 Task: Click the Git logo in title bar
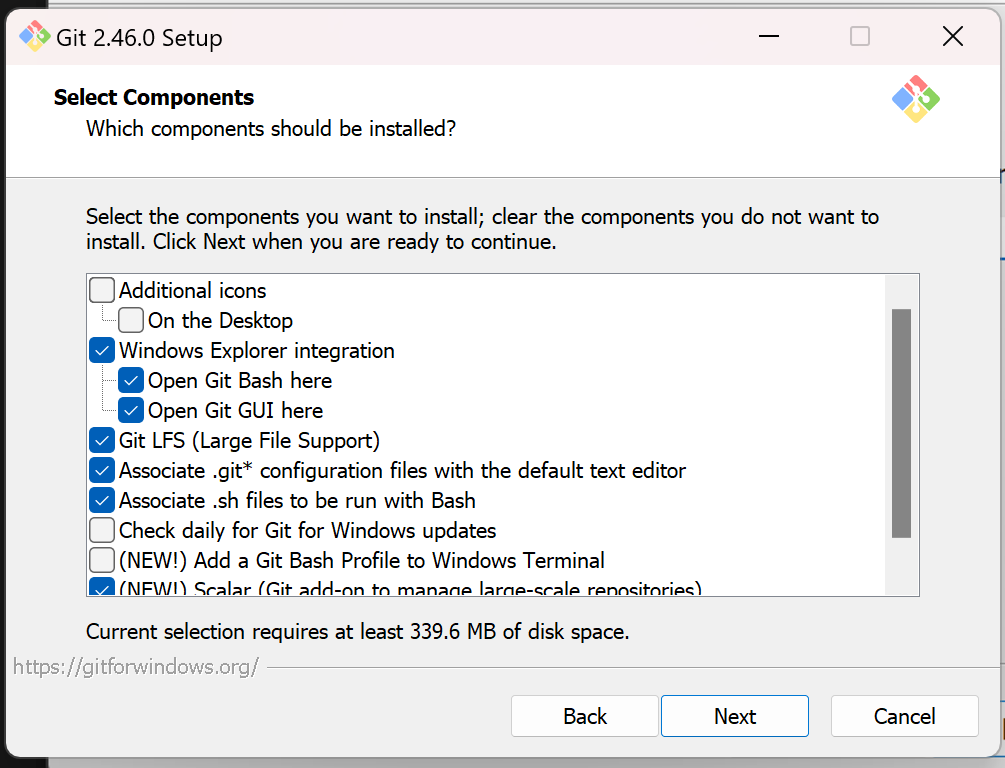[34, 37]
